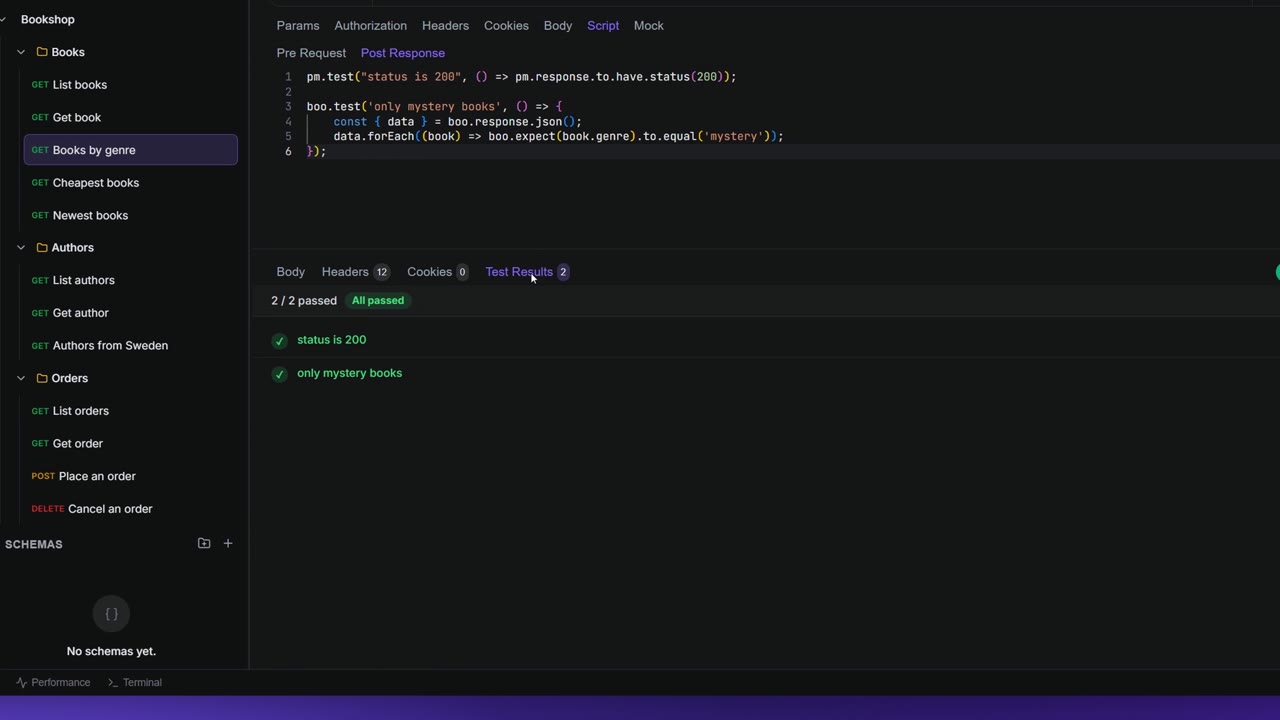
Task: Open the Get book request
Action: pos(131,117)
